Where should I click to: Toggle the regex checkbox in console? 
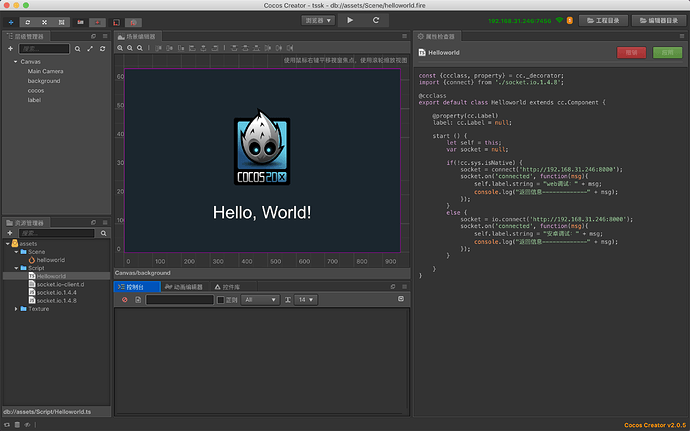pos(220,299)
